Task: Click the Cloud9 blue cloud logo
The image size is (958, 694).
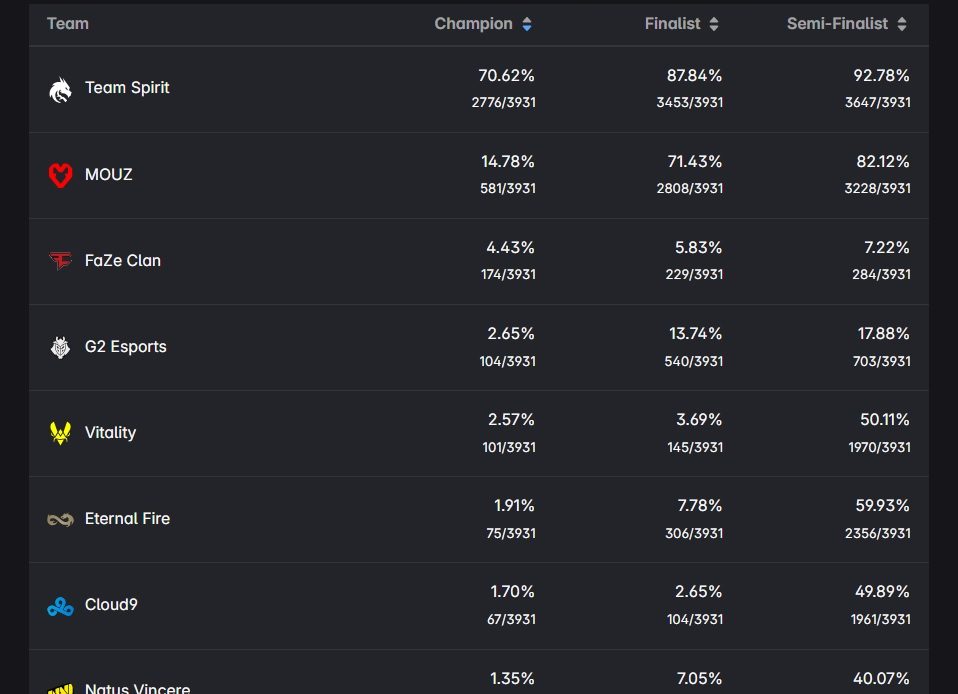Action: click(x=60, y=605)
